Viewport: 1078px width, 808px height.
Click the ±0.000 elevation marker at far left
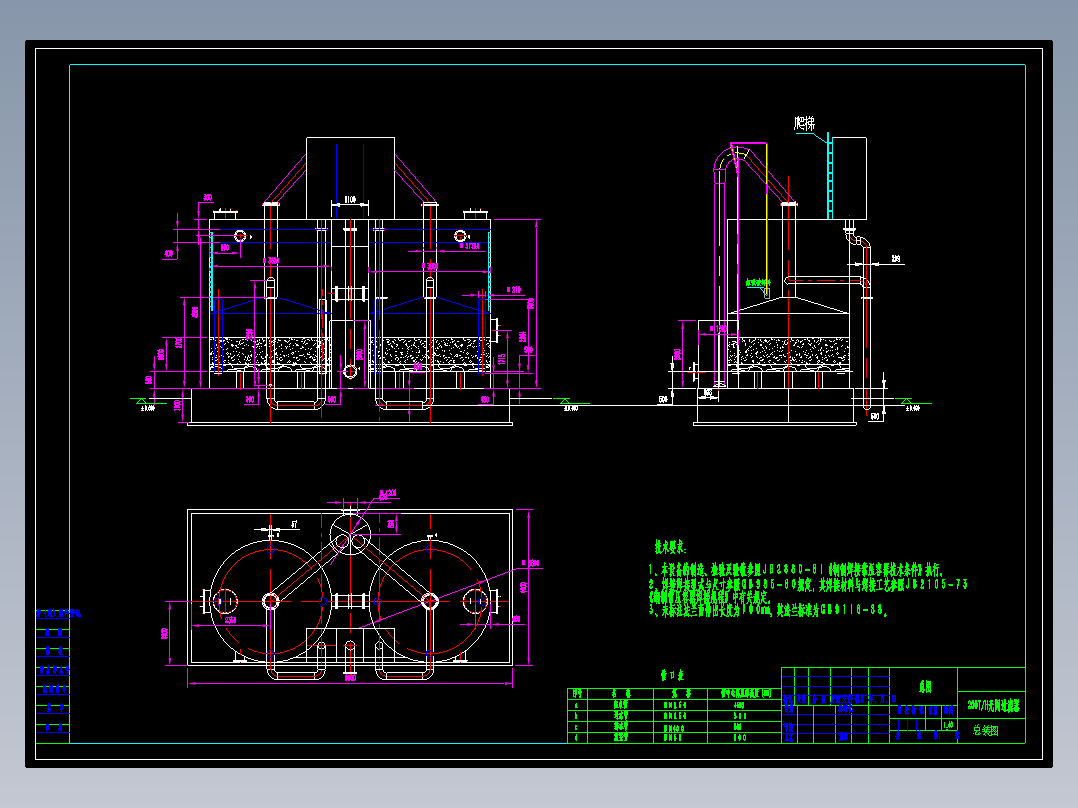[146, 406]
